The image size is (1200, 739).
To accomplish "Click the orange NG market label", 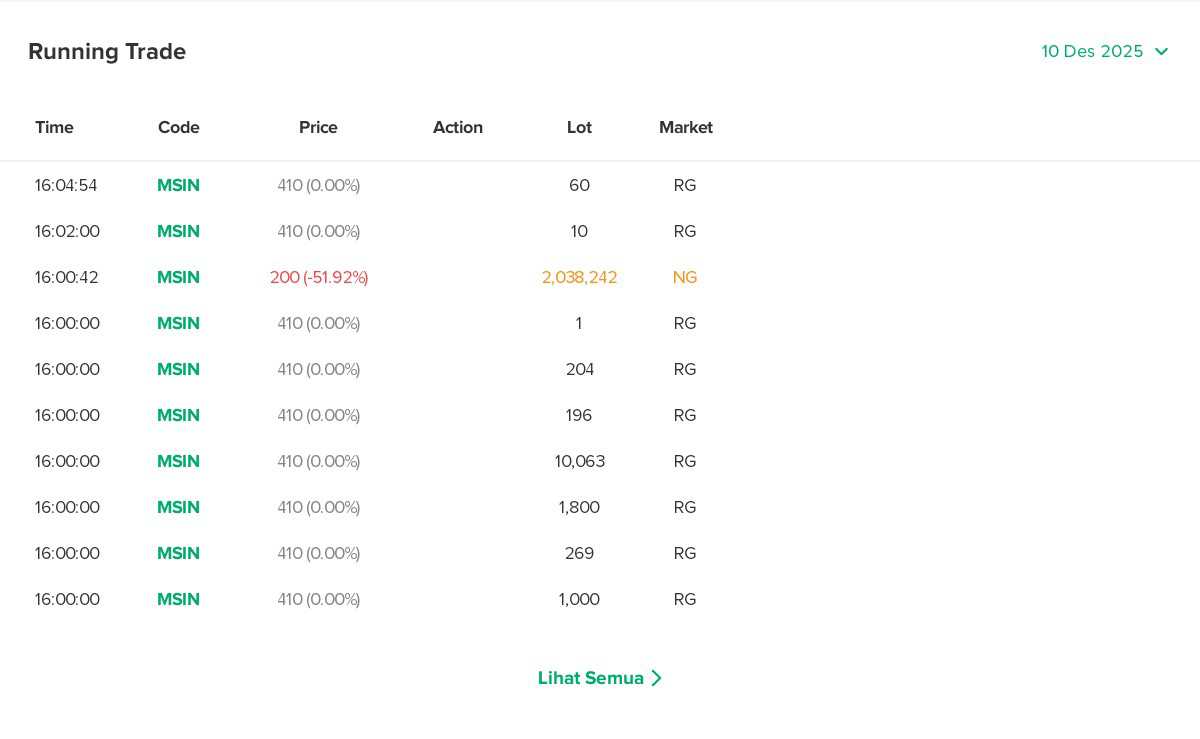I will (685, 278).
